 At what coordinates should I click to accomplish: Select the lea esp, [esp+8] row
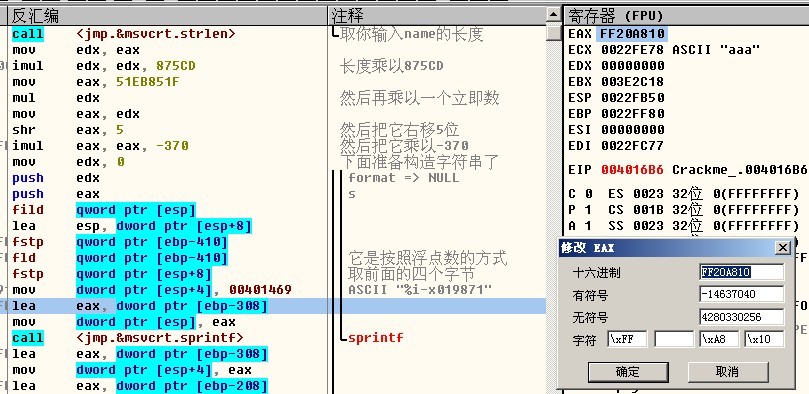tap(168, 226)
